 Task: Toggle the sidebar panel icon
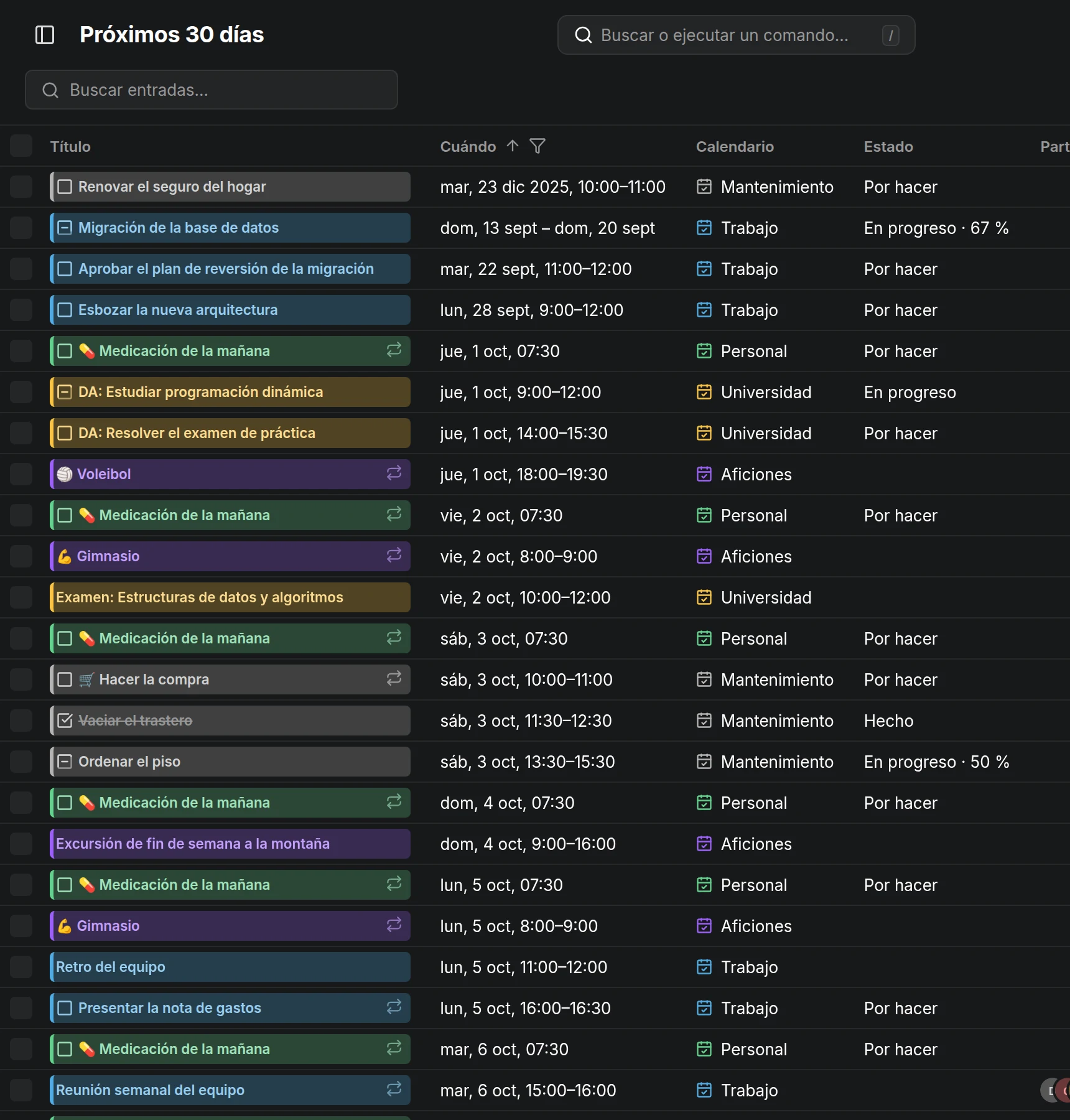[x=45, y=35]
